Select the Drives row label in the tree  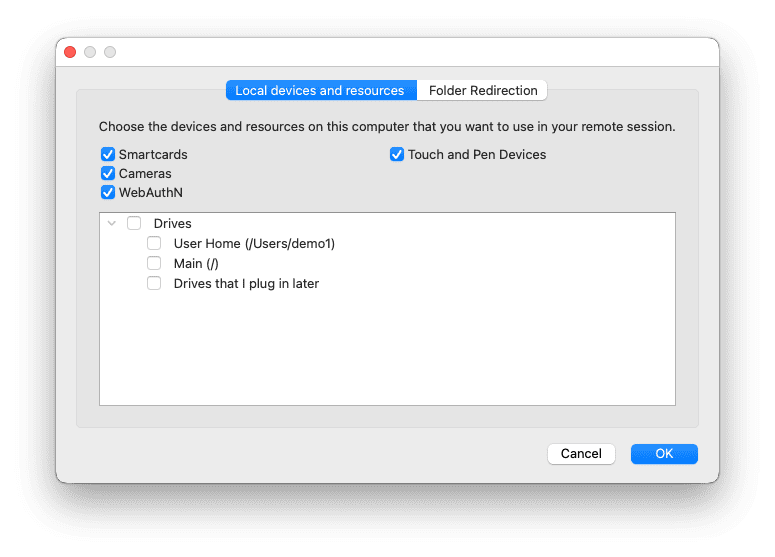pos(172,223)
